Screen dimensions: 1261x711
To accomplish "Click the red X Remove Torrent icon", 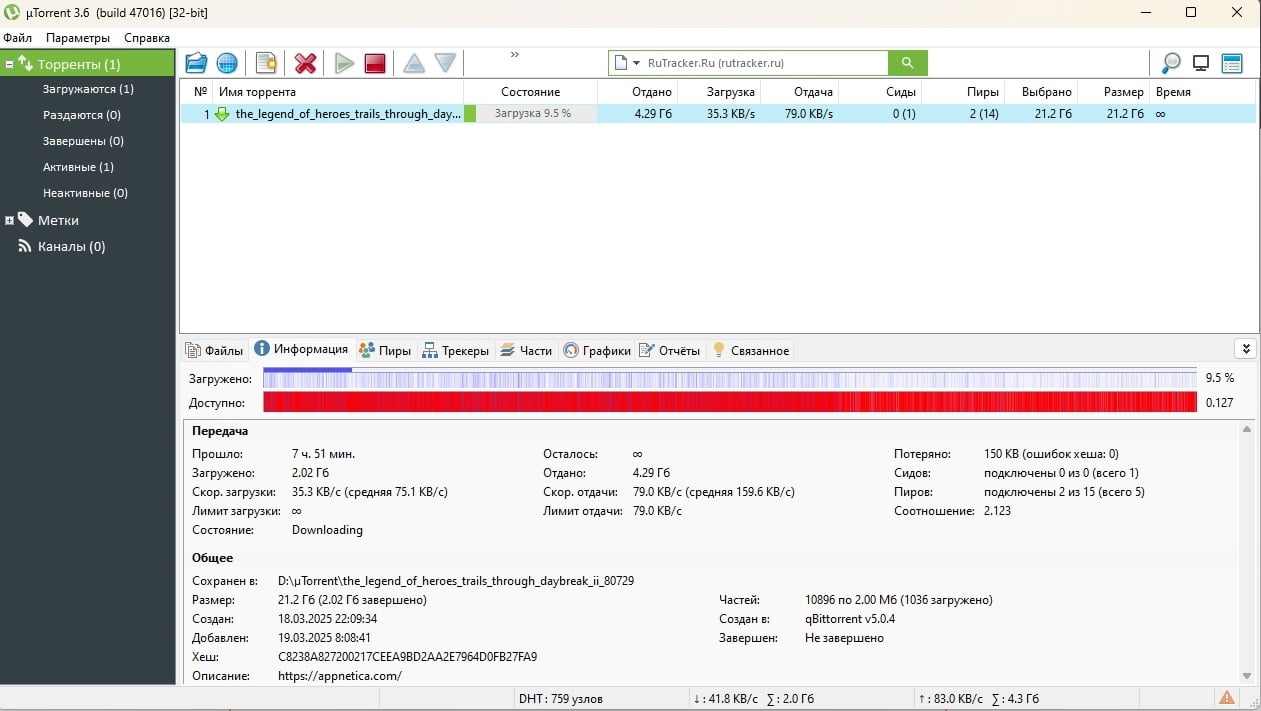I will click(305, 63).
